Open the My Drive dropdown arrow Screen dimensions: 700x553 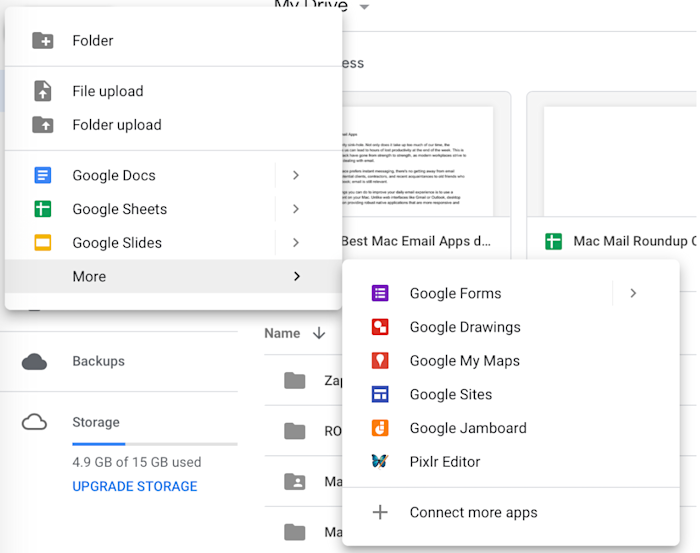coord(364,7)
